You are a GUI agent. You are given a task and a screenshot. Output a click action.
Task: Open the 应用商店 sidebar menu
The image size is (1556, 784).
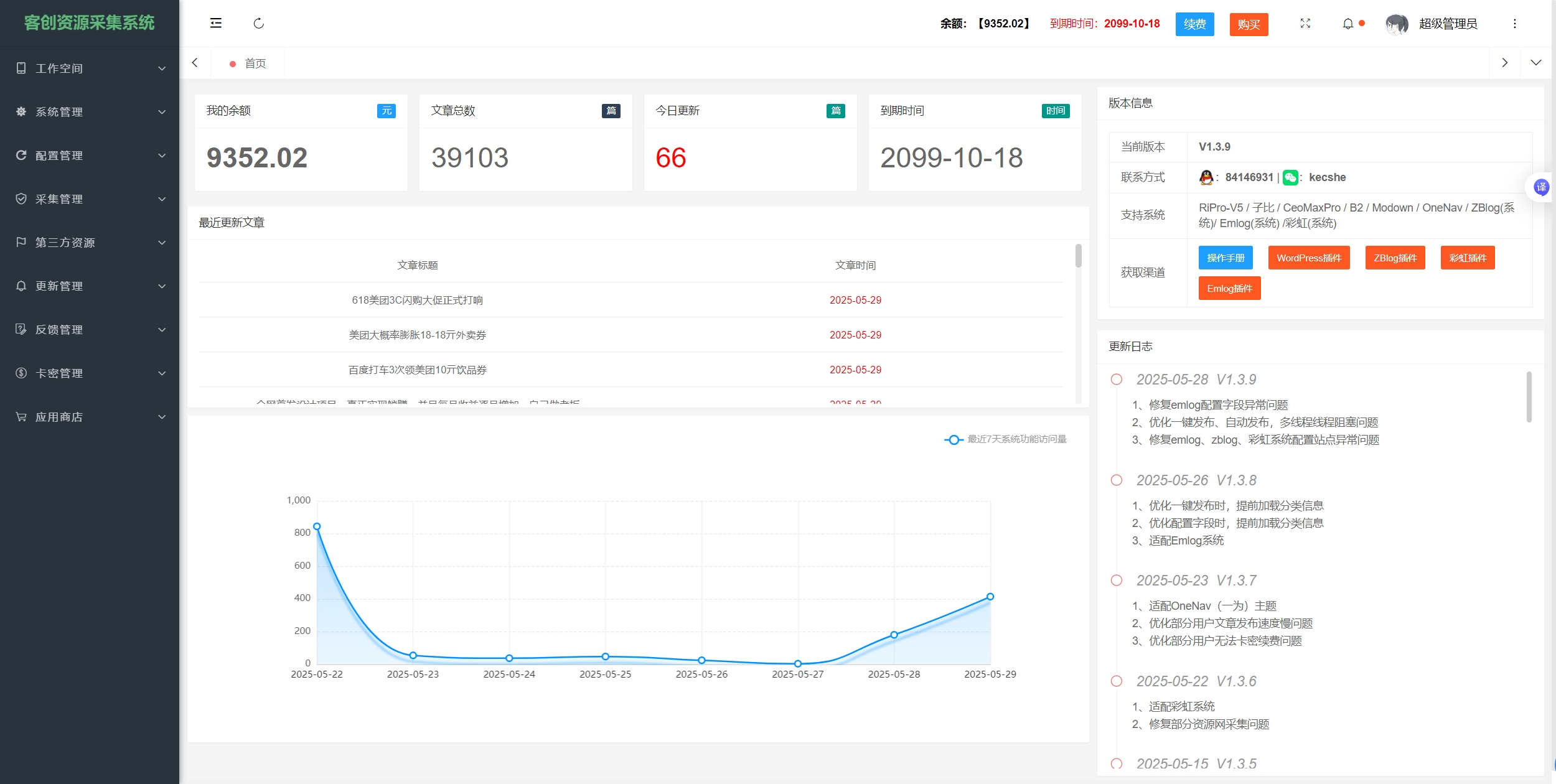[90, 417]
